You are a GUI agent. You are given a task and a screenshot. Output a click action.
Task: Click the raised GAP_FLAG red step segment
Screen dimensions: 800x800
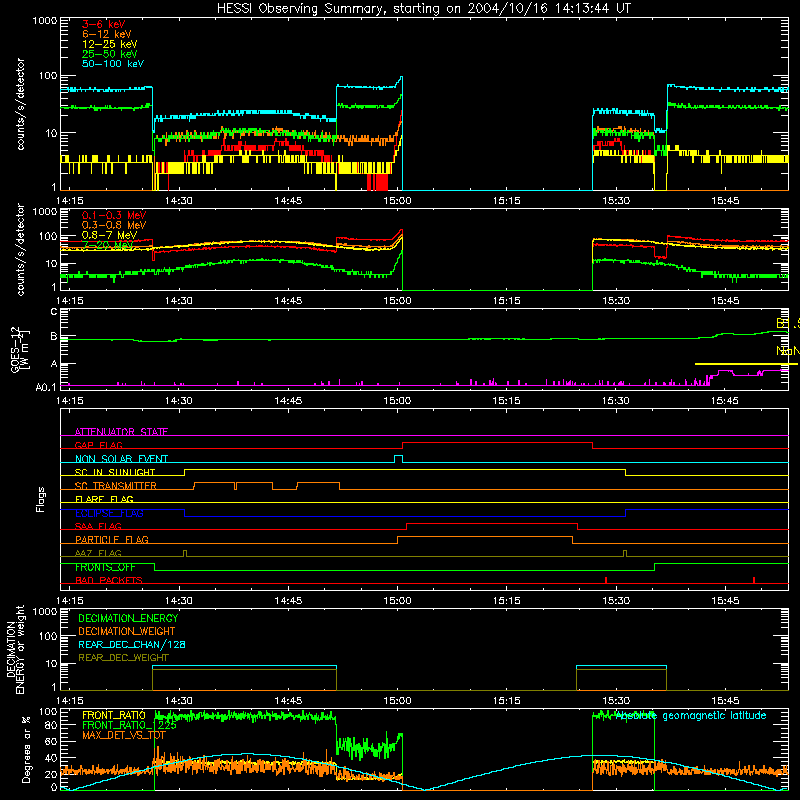click(x=497, y=443)
